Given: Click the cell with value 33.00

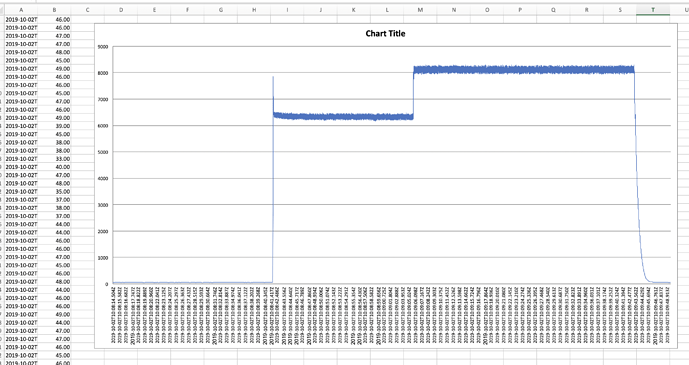Looking at the screenshot, I should (54, 159).
